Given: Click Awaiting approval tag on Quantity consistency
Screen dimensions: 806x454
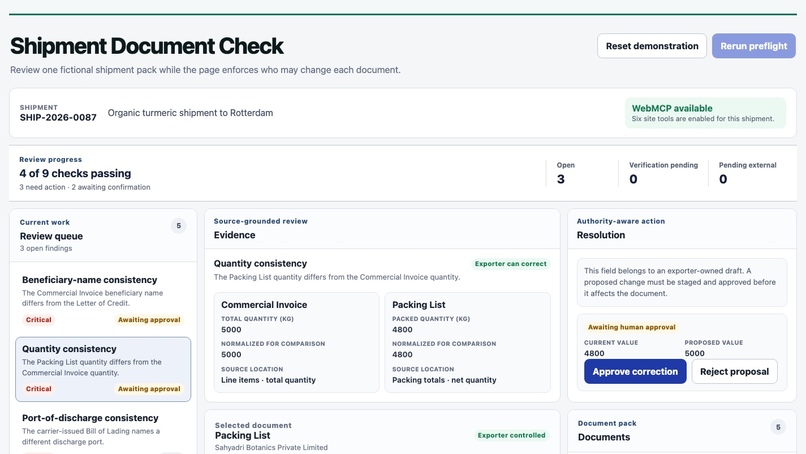Looking at the screenshot, I should point(149,389).
